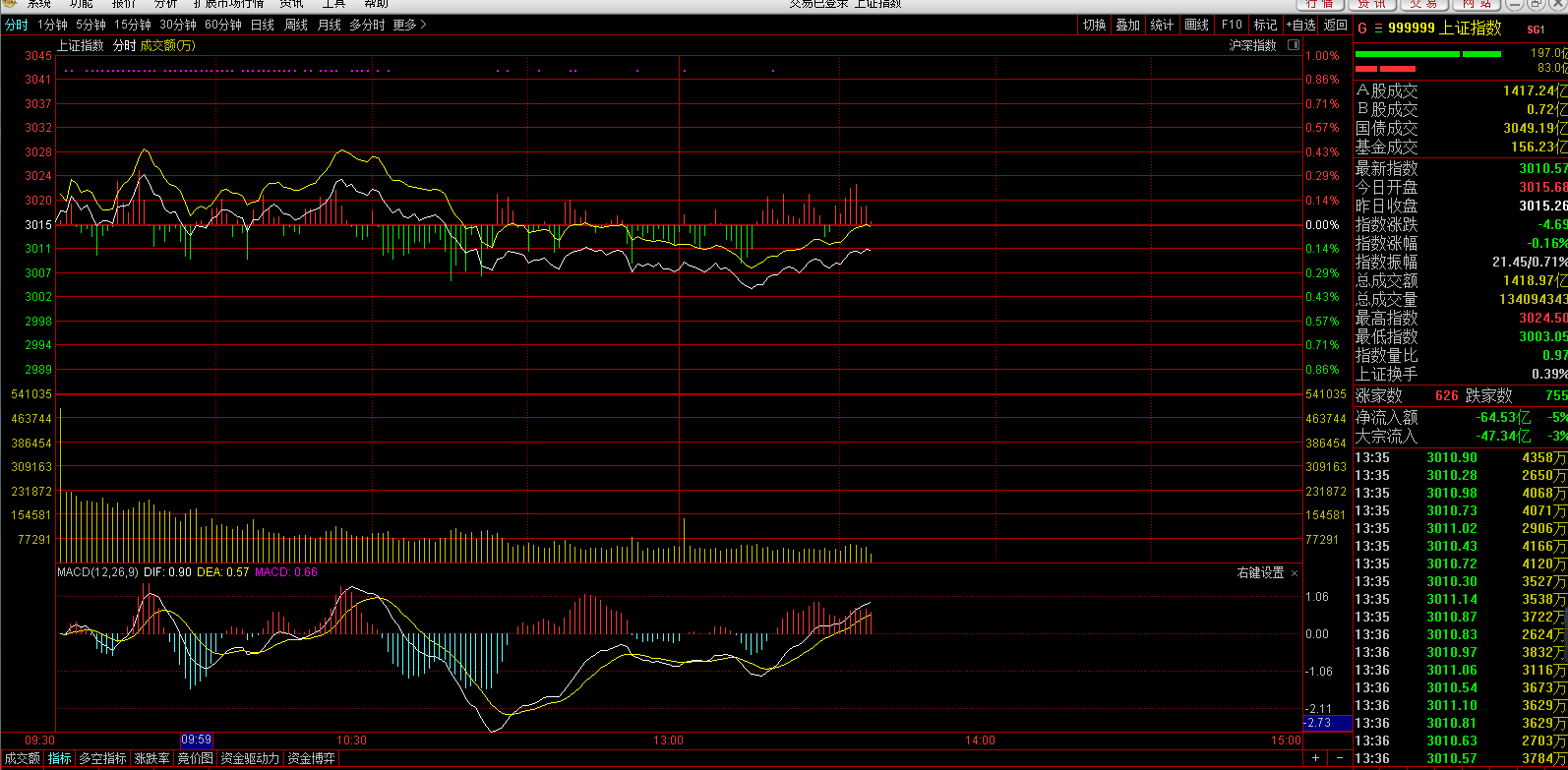
Task: Click the red G marker before 999999
Action: pyautogui.click(x=1361, y=29)
